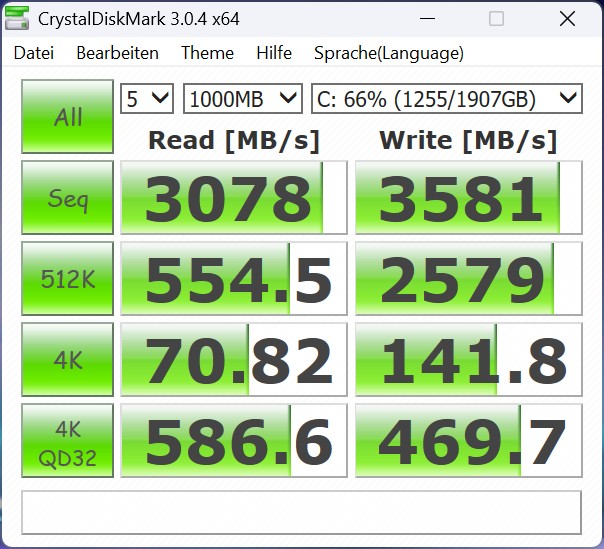The height and width of the screenshot is (549, 604).
Task: Click the Seq read result 3078
Action: pos(234,197)
